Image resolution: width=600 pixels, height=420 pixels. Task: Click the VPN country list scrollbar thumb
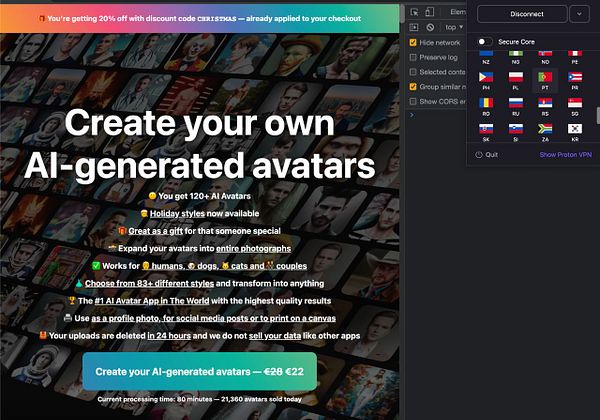598,116
